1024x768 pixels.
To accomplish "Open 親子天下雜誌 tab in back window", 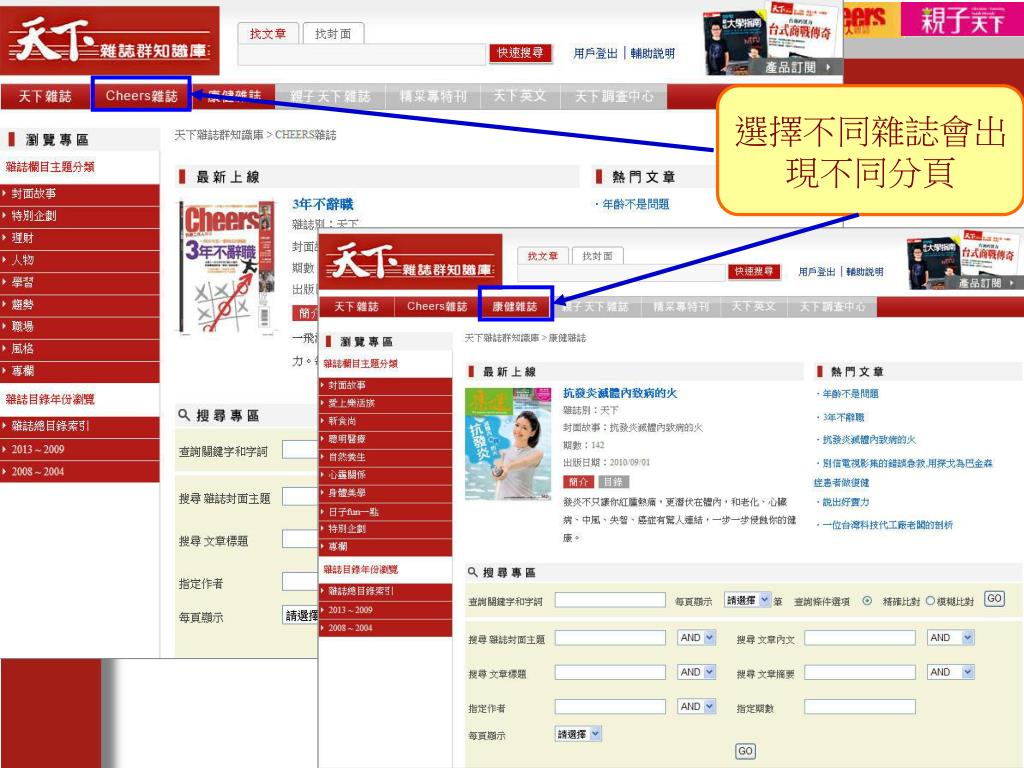I will [330, 96].
